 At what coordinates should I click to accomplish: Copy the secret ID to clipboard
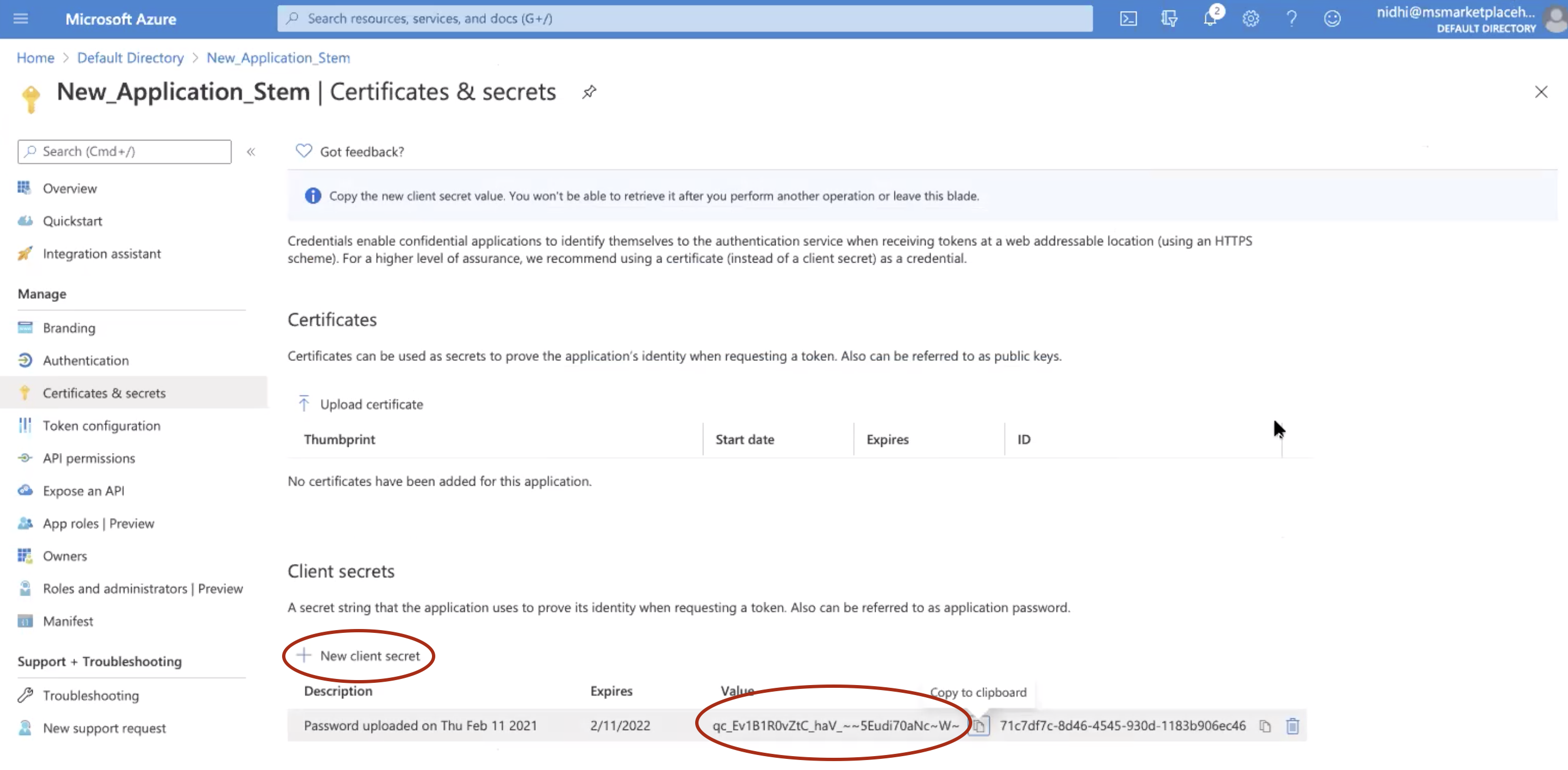(1265, 726)
